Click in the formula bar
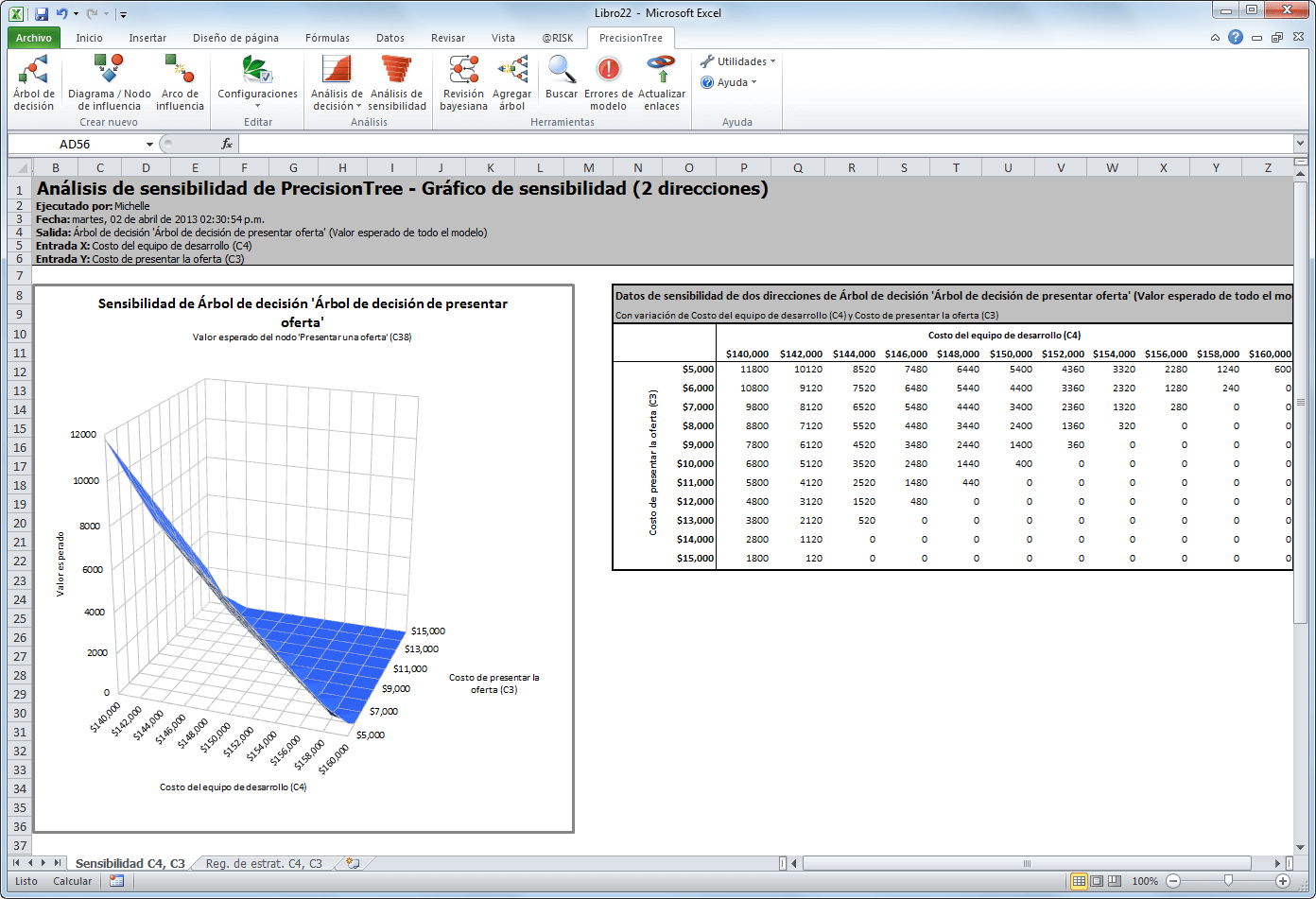 tap(766, 144)
